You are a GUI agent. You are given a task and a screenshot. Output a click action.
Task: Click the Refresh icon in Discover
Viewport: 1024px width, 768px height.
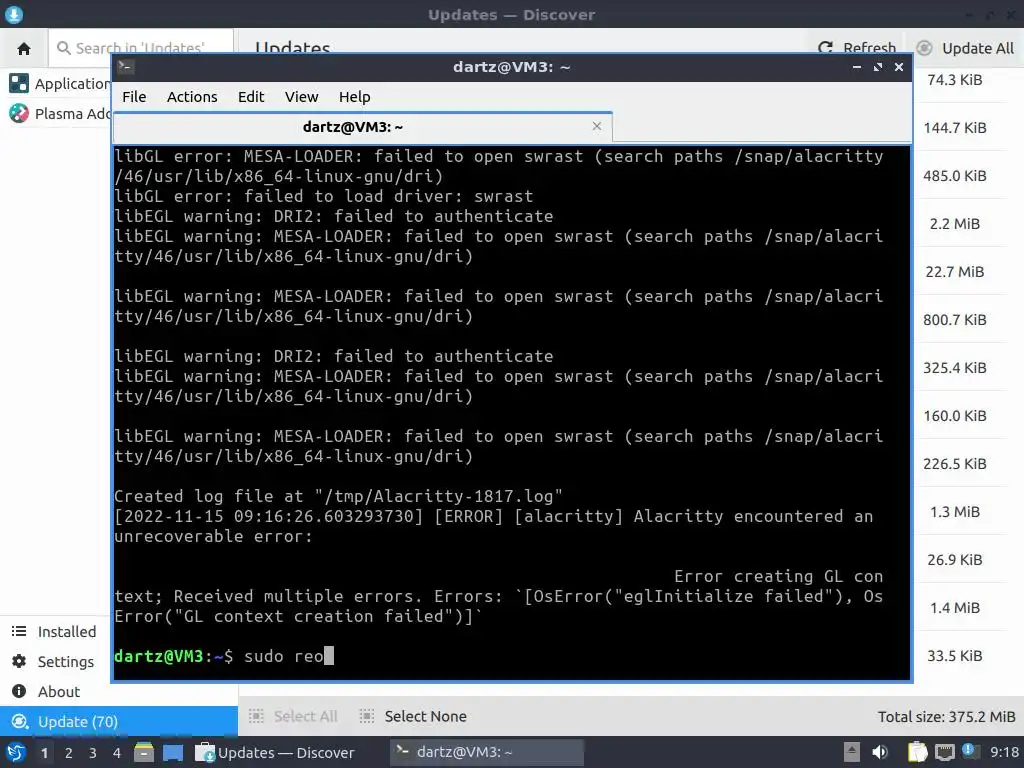pyautogui.click(x=825, y=48)
